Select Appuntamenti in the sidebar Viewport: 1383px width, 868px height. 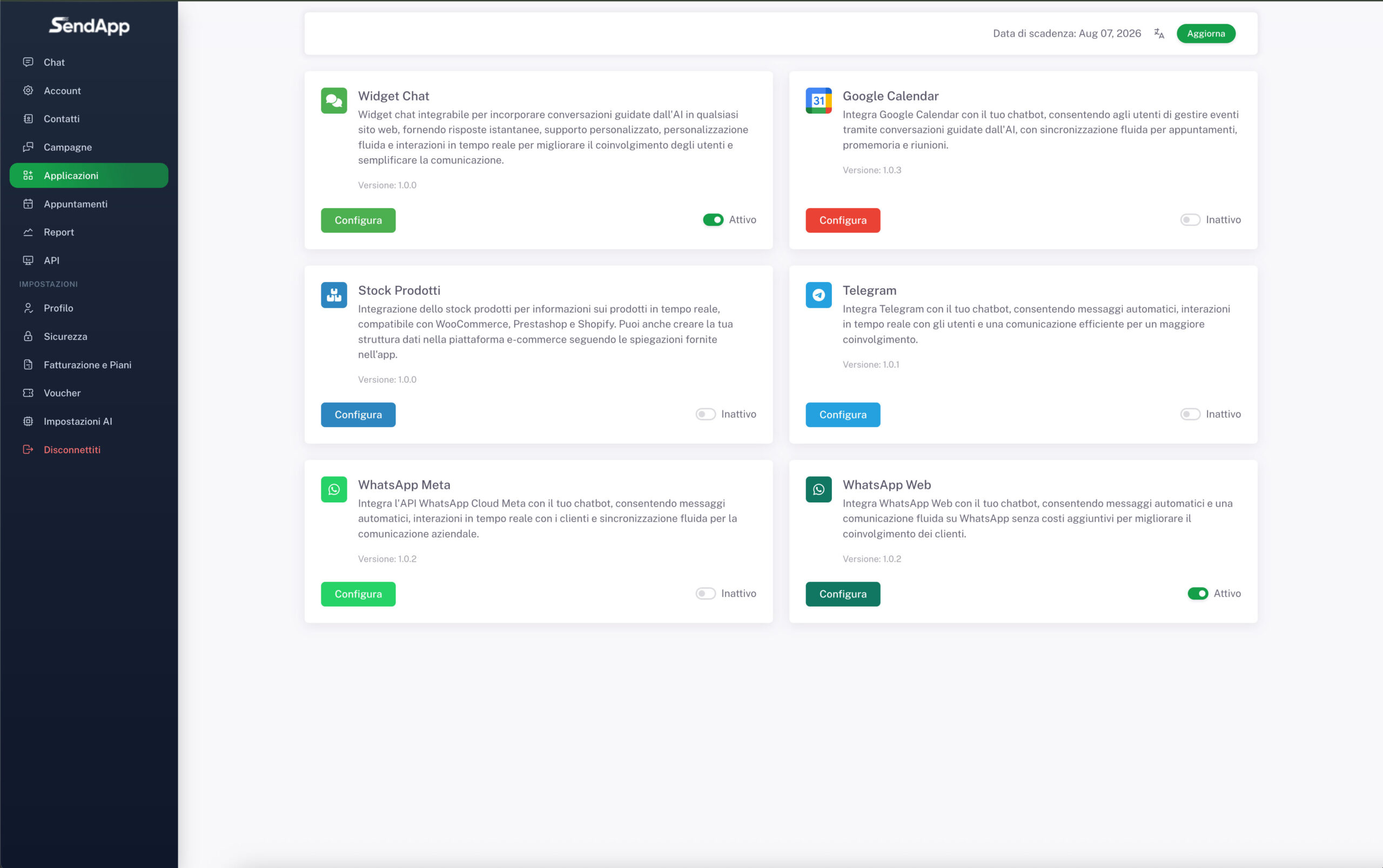click(89, 204)
